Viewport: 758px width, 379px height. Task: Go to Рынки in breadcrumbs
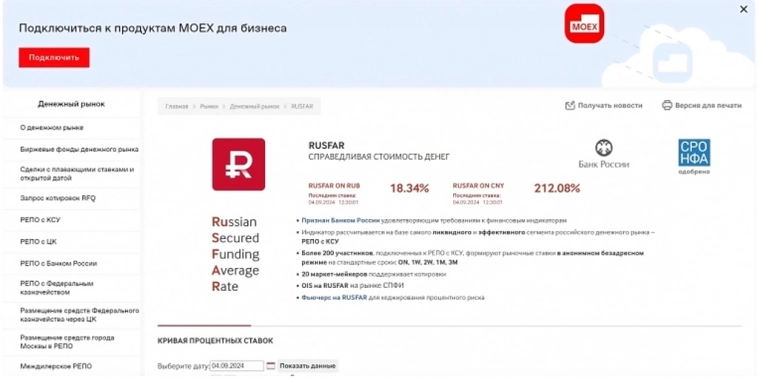click(x=209, y=106)
